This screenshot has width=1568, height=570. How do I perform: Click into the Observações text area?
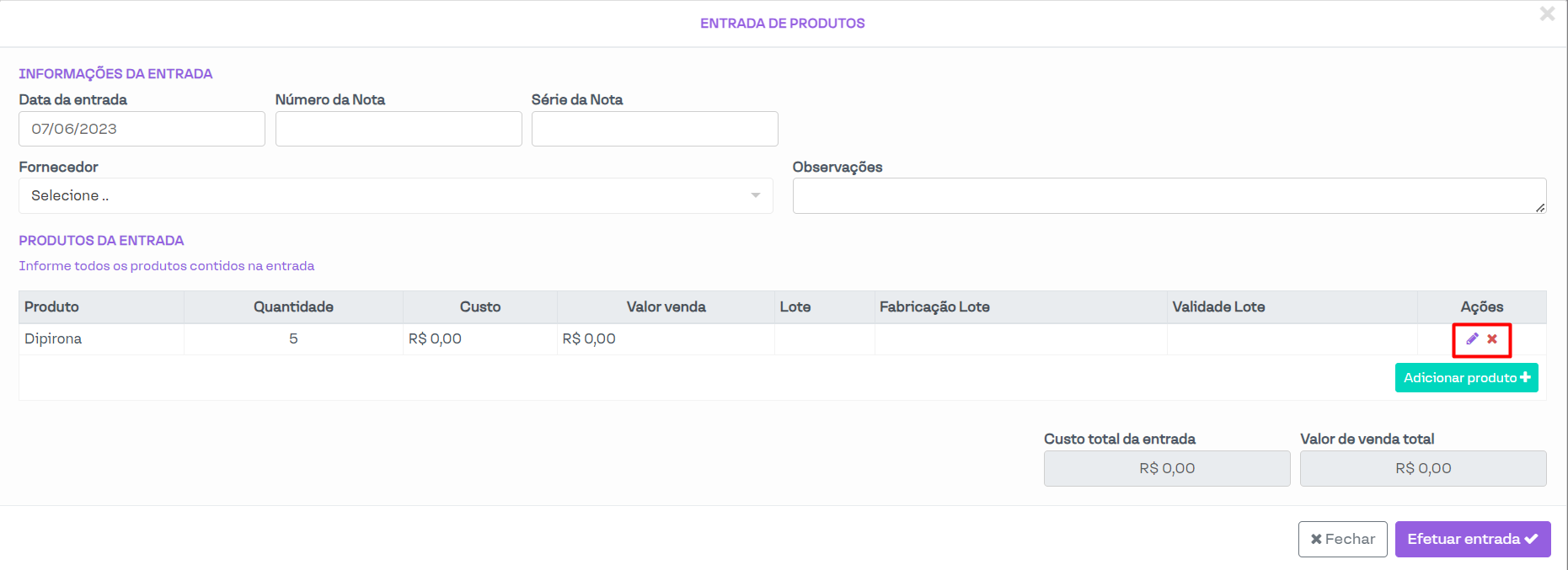[1169, 195]
